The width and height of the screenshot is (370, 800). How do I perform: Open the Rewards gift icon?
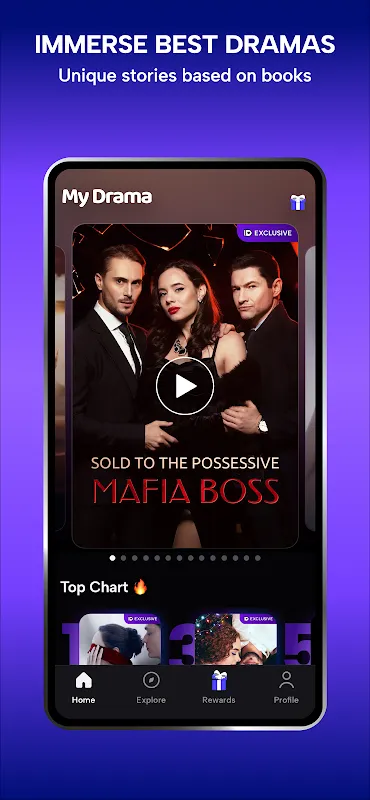point(219,680)
